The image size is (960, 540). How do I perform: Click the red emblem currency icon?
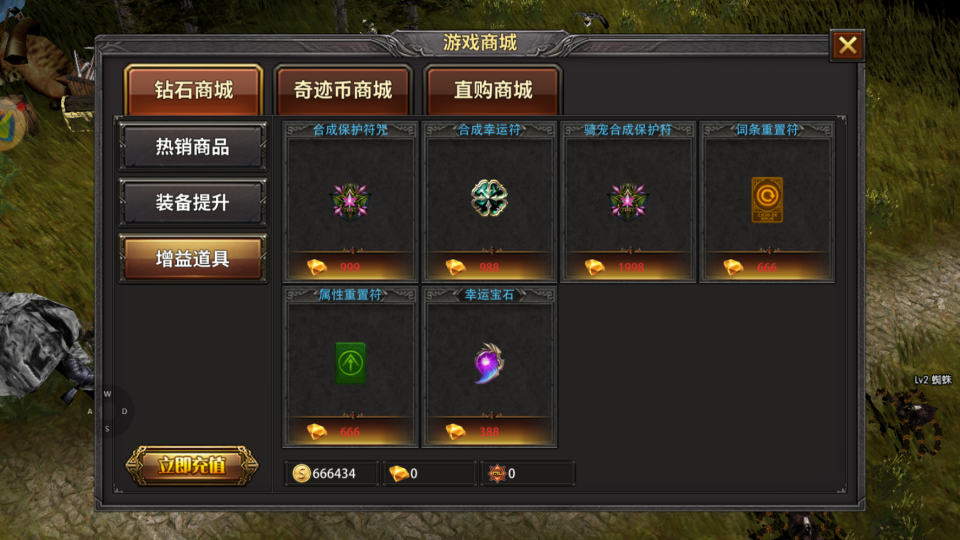click(497, 473)
